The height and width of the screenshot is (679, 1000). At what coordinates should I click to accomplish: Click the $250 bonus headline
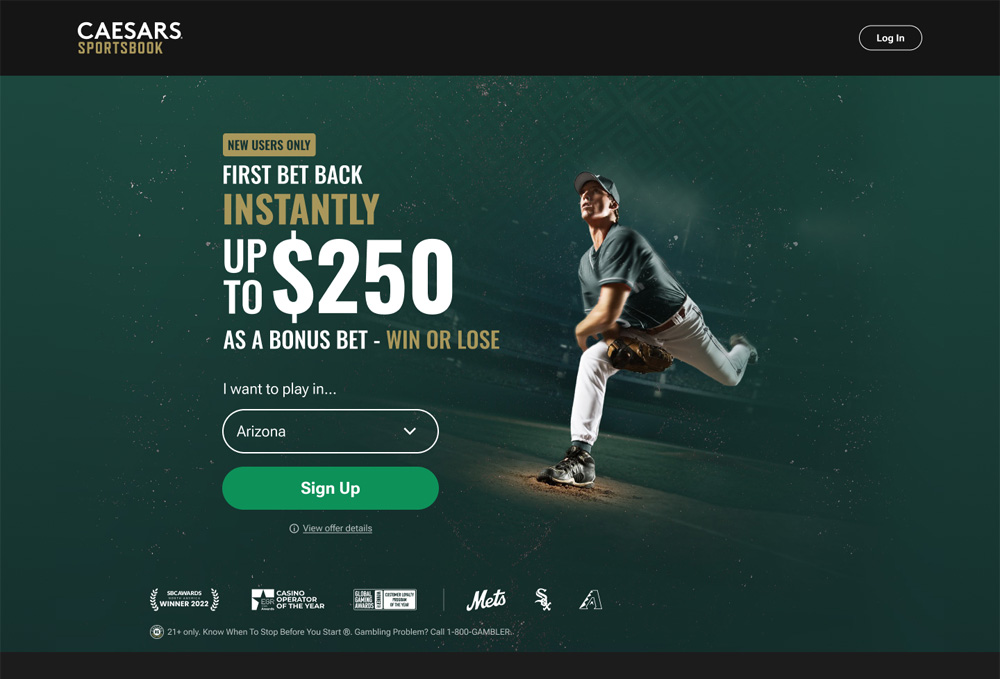click(363, 276)
